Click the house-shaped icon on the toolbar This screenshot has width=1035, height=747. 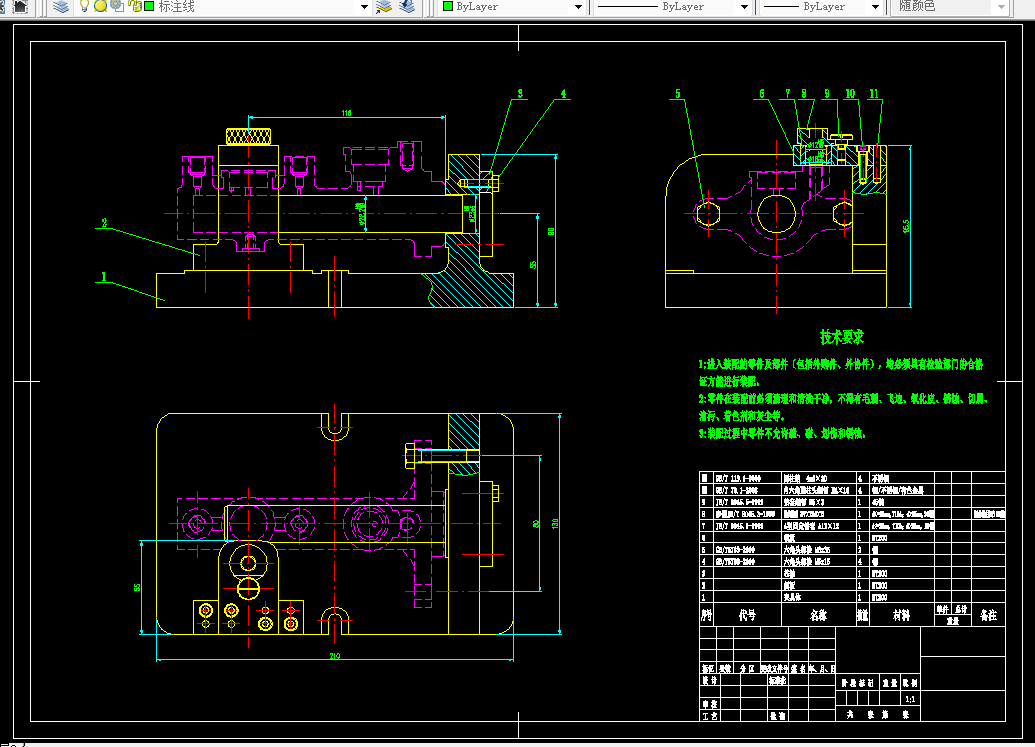(20, 7)
